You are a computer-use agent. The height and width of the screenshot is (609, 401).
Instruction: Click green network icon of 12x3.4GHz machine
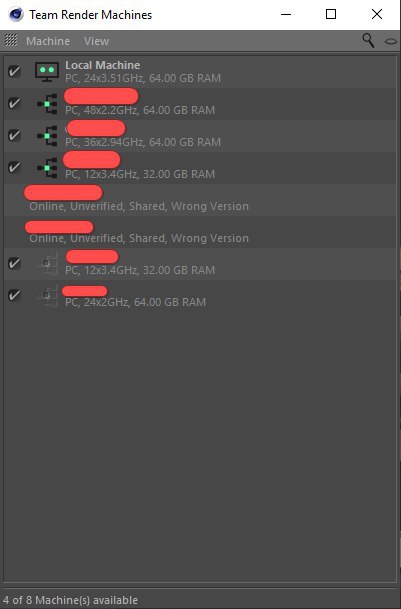47,168
